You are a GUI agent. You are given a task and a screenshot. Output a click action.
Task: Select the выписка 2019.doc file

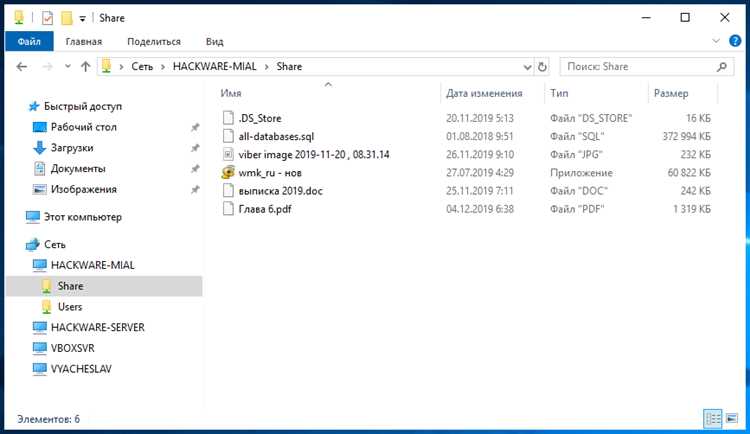click(280, 191)
